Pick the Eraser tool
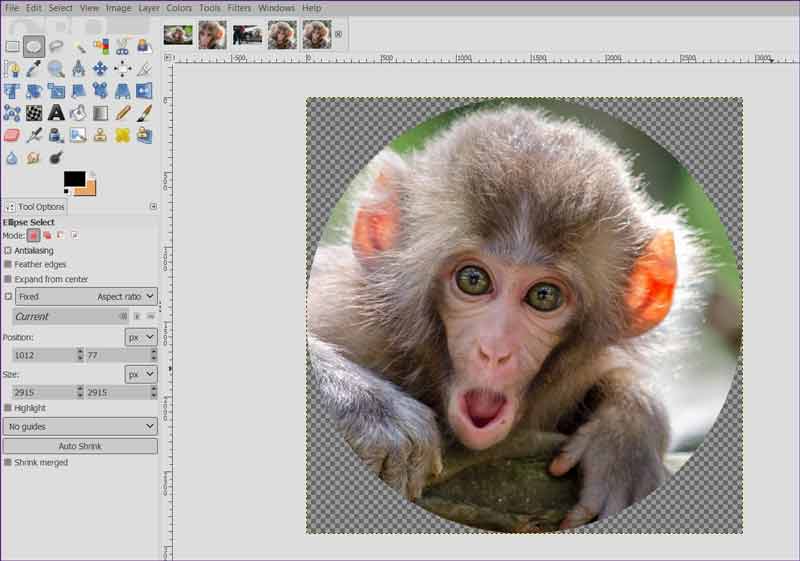The image size is (800, 561). [12, 135]
